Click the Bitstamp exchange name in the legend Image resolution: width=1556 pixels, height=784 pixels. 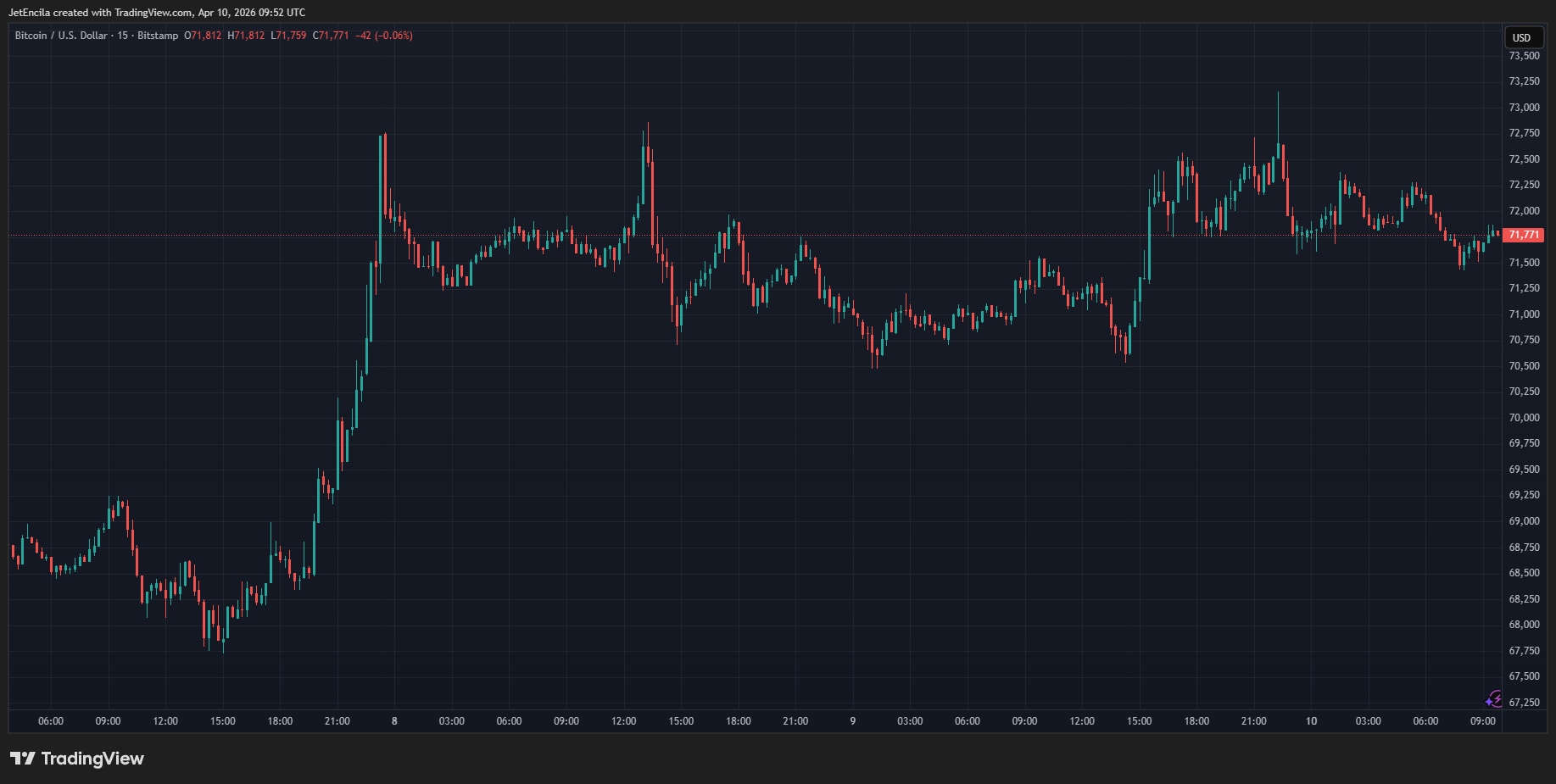point(158,36)
